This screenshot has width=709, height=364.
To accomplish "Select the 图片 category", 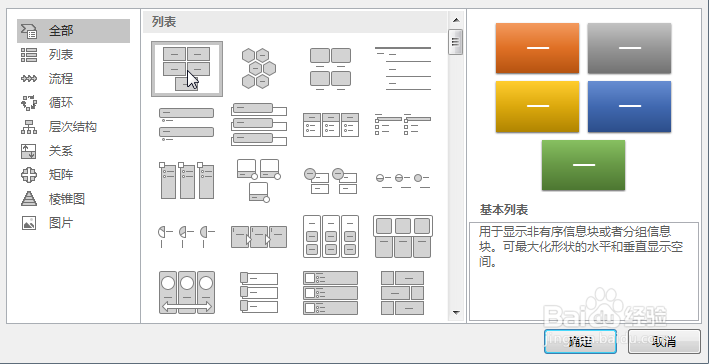I will tap(61, 223).
